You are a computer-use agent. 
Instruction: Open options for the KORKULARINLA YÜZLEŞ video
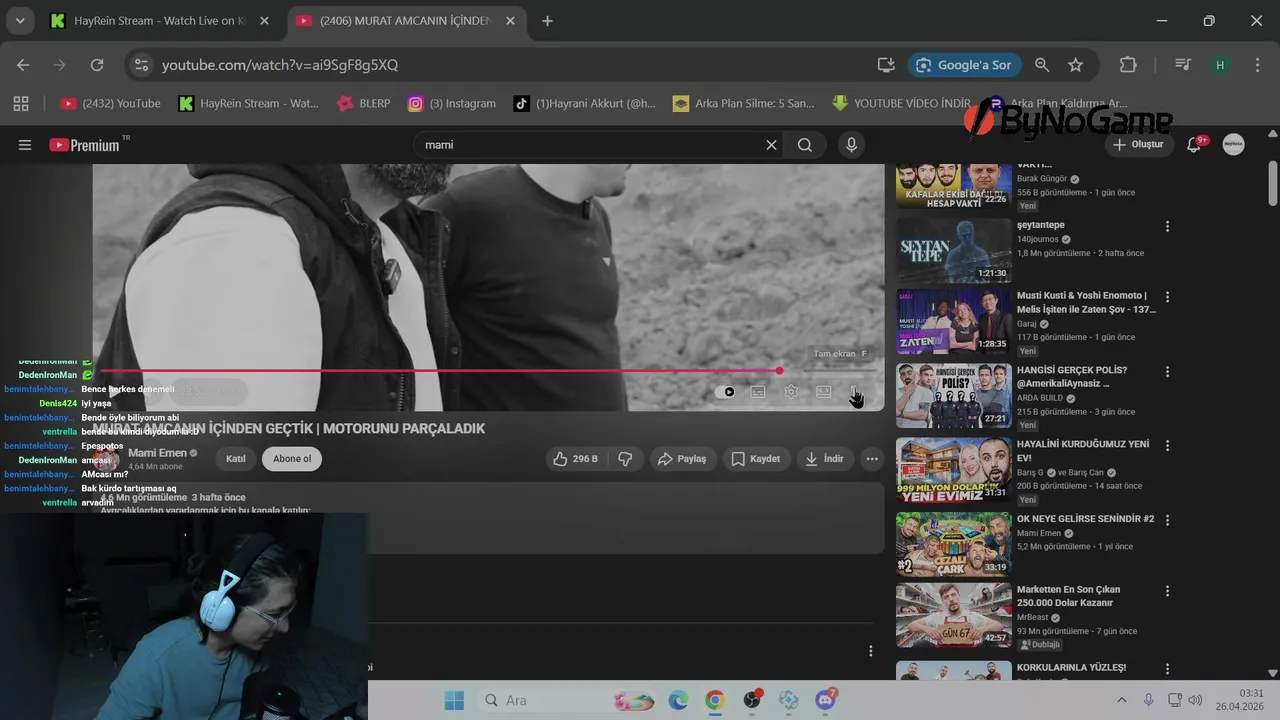1167,669
